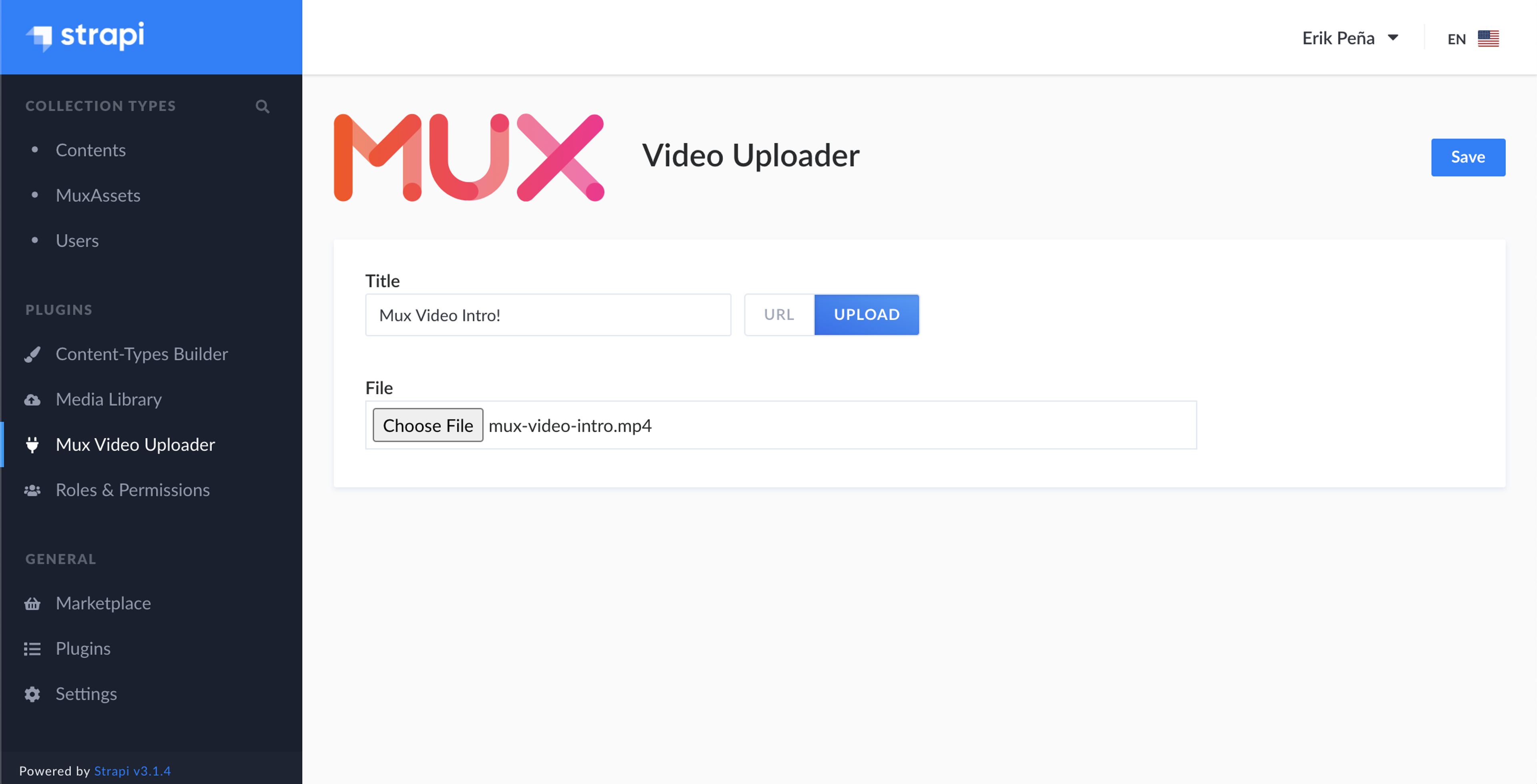Select the Users collection type item
This screenshot has width=1537, height=784.
[78, 240]
